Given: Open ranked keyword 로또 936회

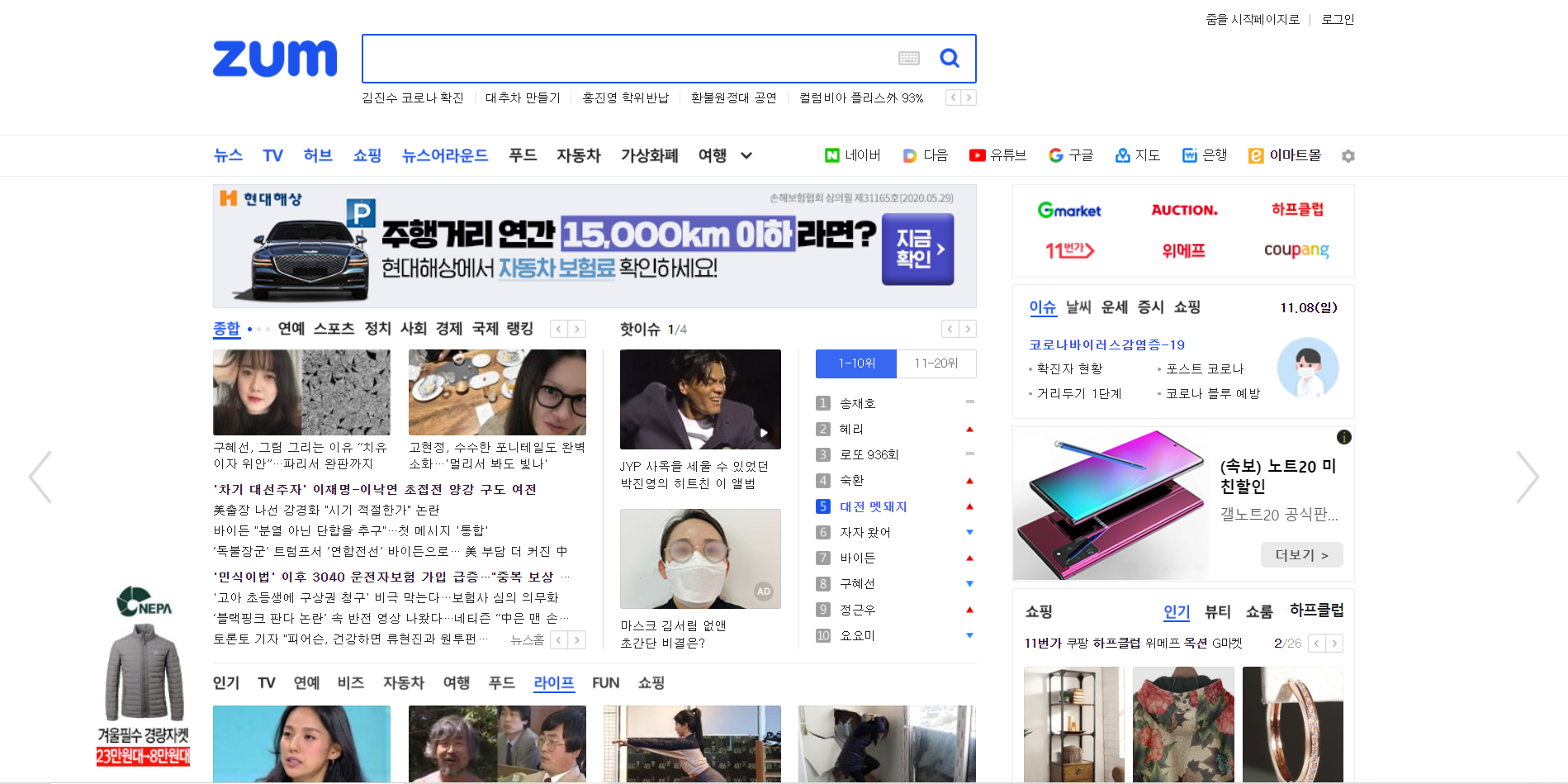Looking at the screenshot, I should (x=869, y=454).
